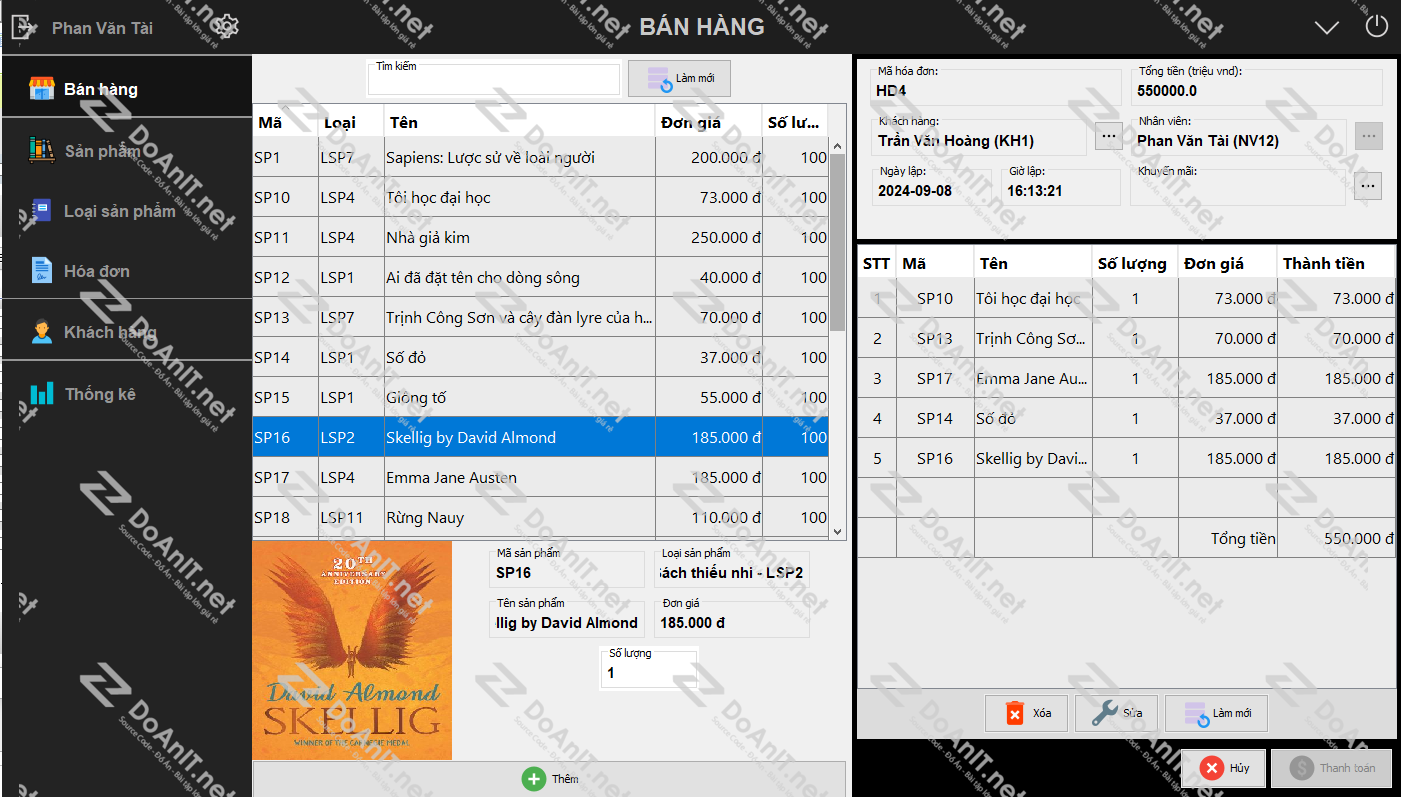The height and width of the screenshot is (797, 1401).
Task: Select the row 'Sapiens: Lược sử về loài người'
Action: tap(540, 157)
